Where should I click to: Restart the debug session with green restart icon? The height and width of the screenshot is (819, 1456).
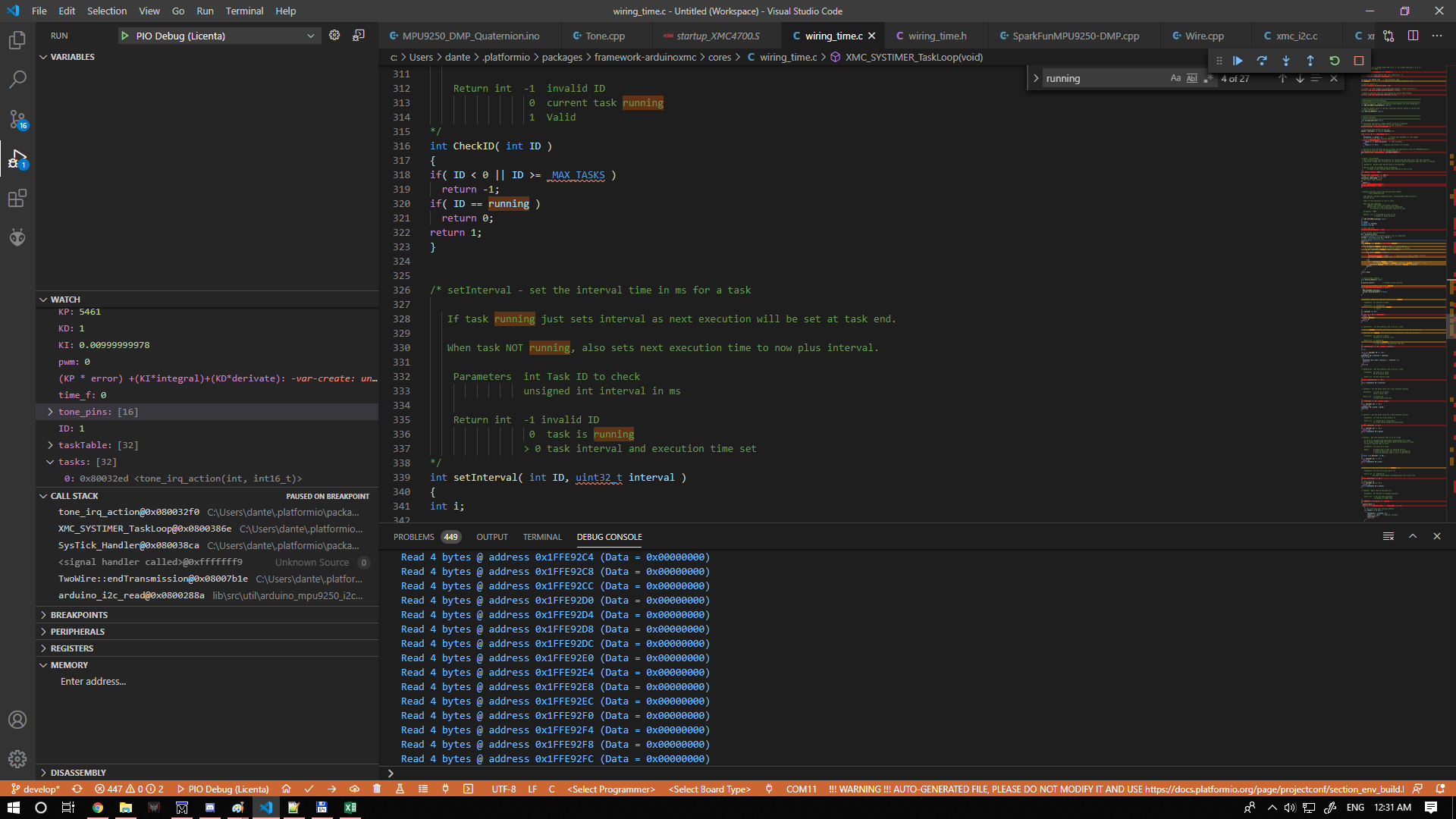pos(1335,60)
